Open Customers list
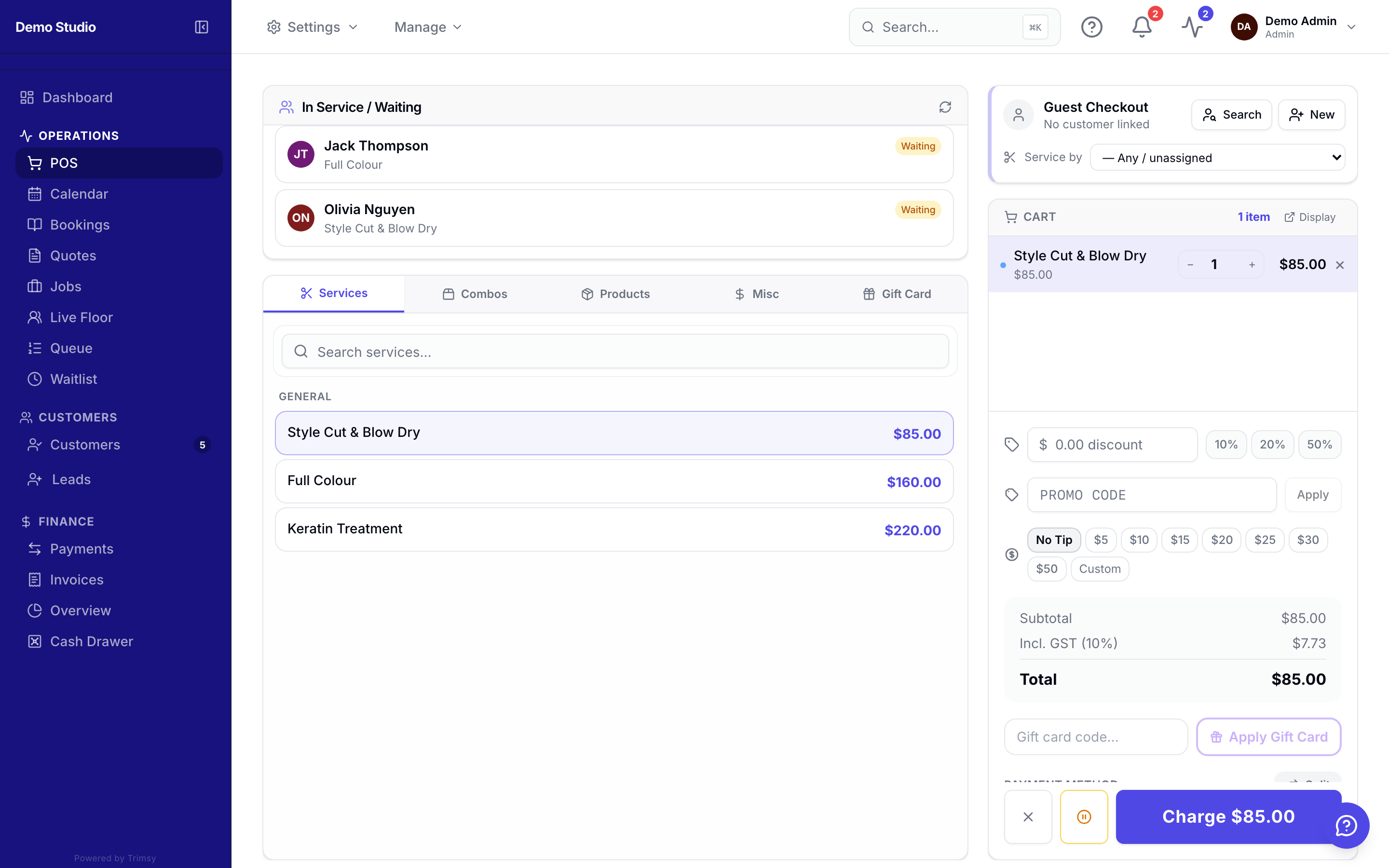The height and width of the screenshot is (868, 1389). (118, 445)
